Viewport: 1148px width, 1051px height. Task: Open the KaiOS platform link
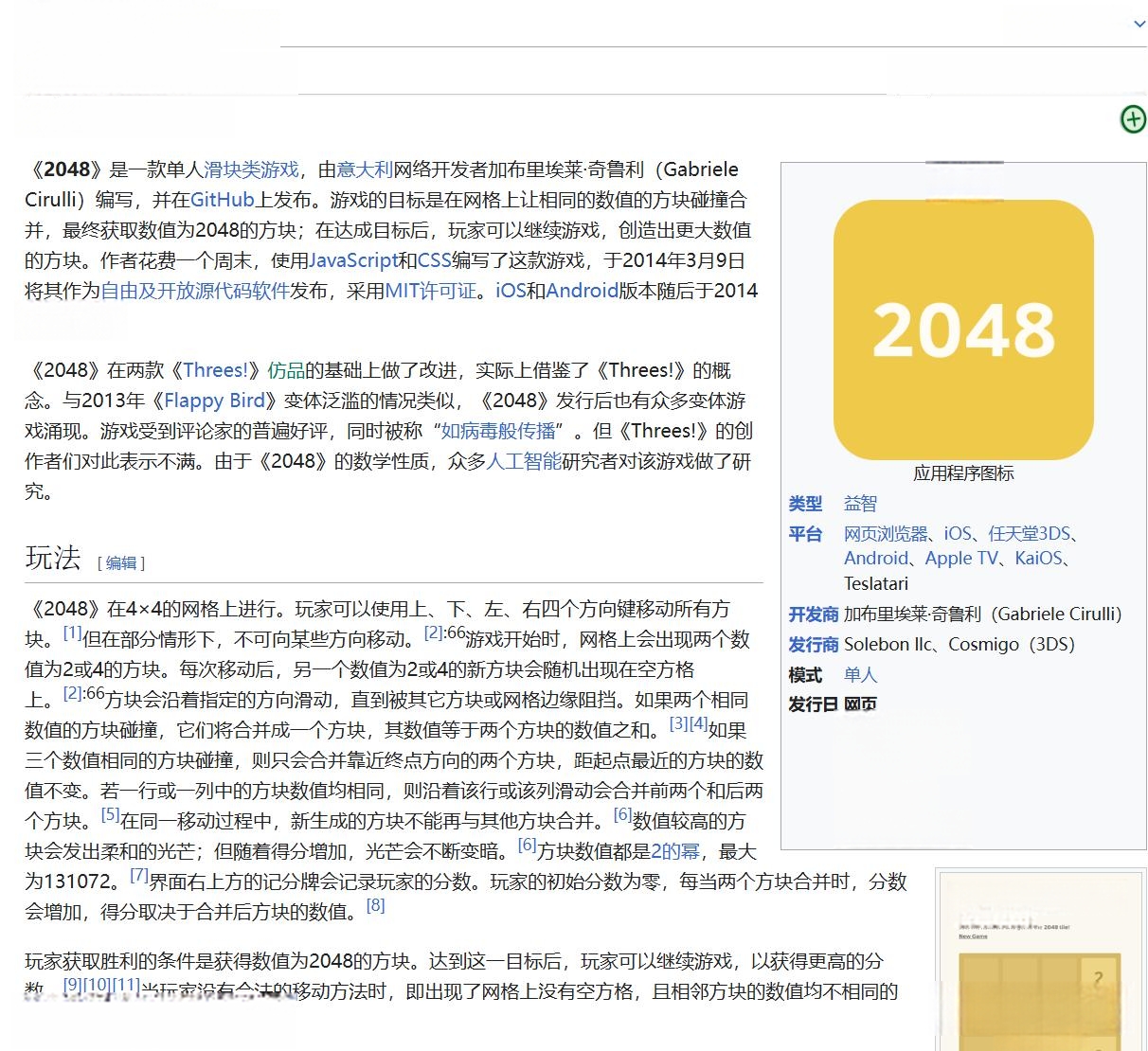(x=1038, y=559)
